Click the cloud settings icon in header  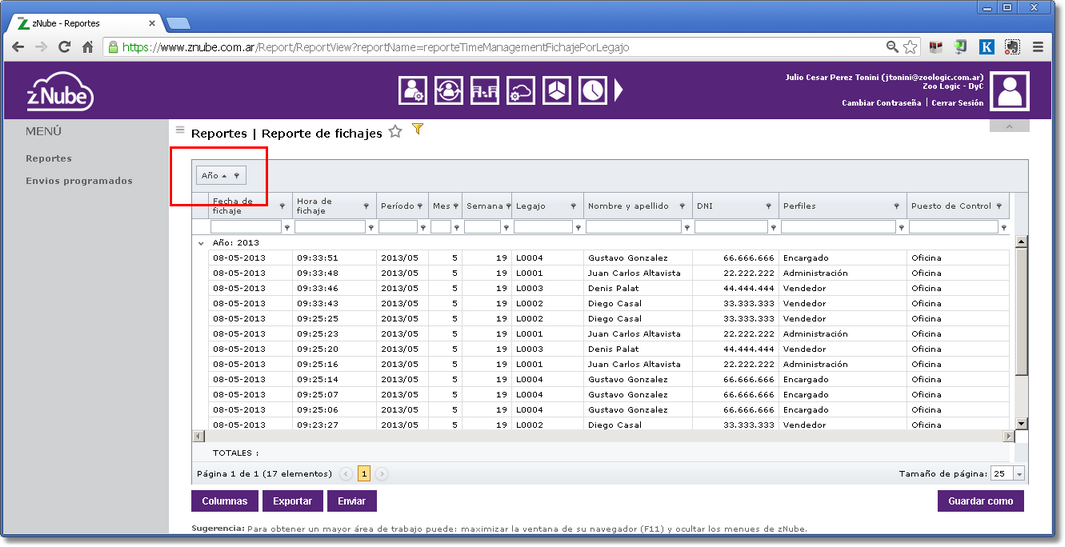click(x=520, y=90)
